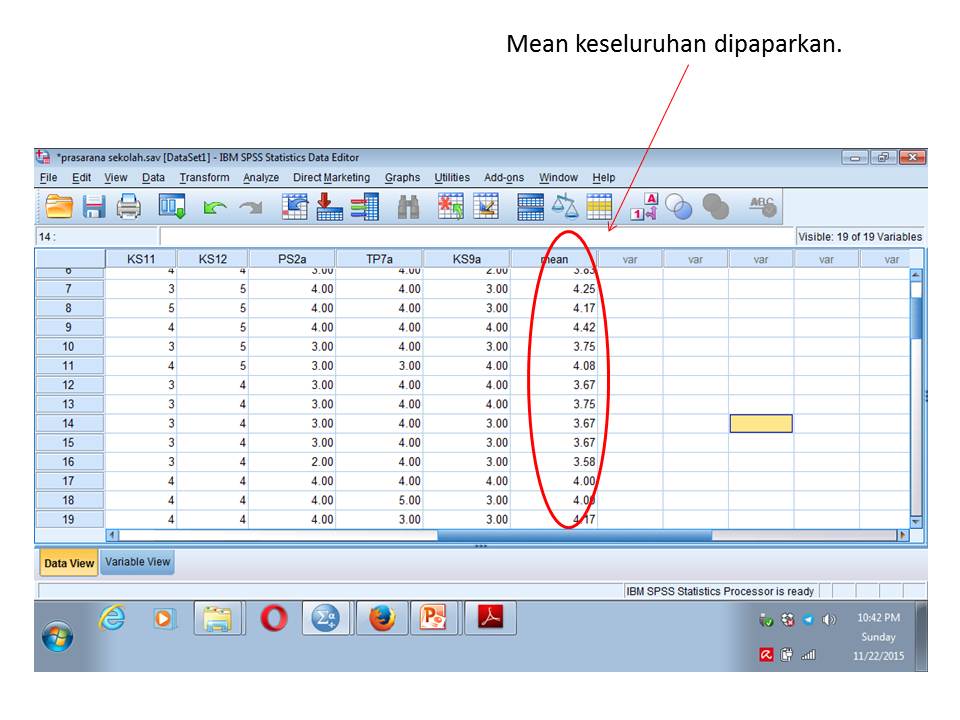Click the Windows Start orb

coord(58,637)
